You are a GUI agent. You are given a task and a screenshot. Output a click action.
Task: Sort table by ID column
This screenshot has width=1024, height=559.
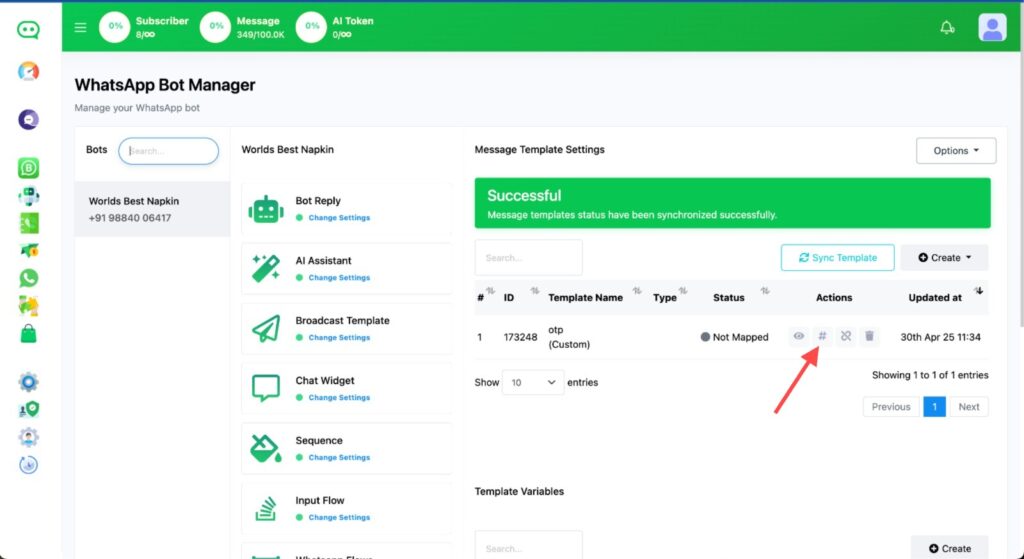point(519,297)
